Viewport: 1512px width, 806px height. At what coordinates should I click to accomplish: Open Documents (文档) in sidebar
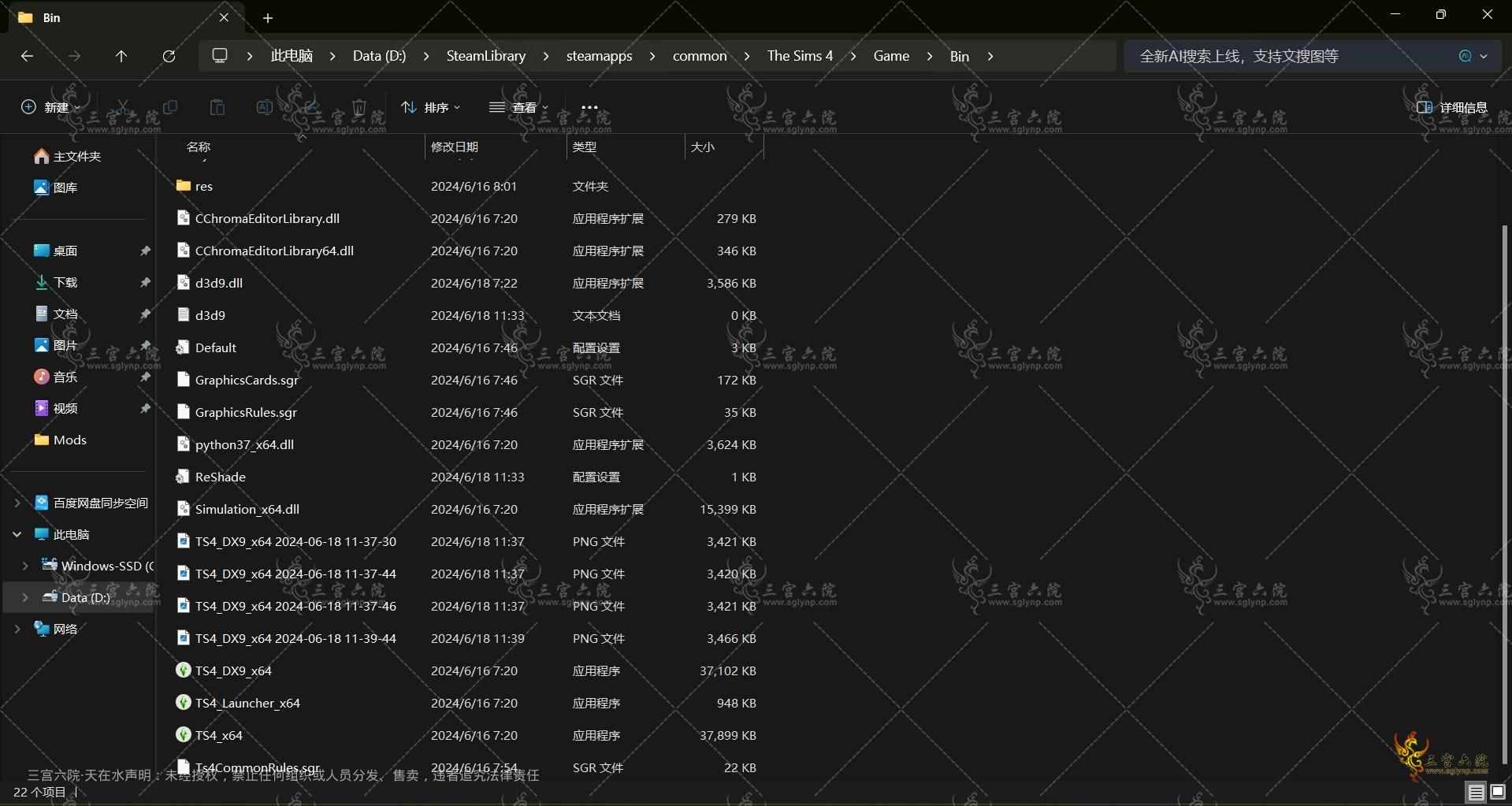coord(56,314)
